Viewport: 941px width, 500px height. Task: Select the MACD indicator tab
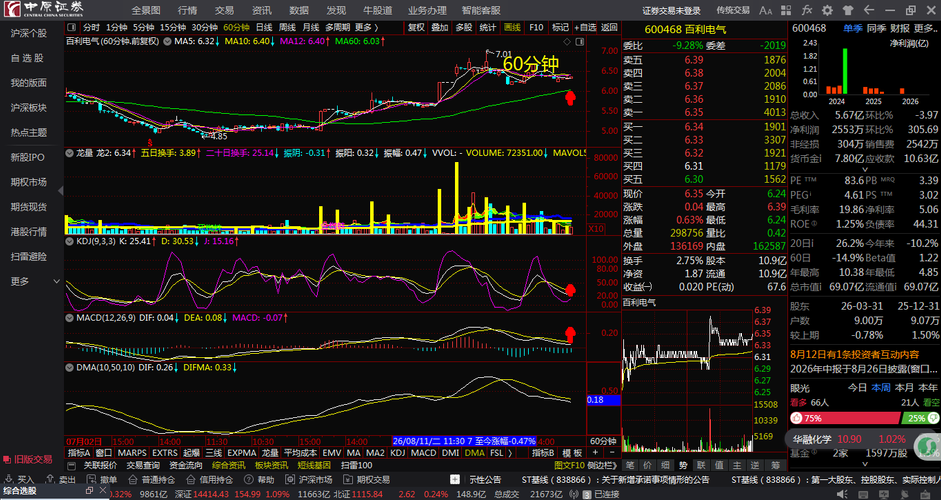423,453
